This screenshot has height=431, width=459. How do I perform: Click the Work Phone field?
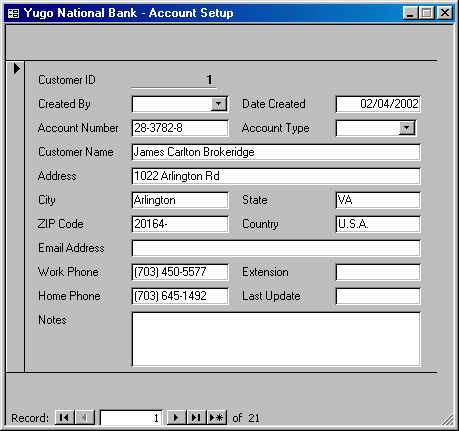pos(180,272)
